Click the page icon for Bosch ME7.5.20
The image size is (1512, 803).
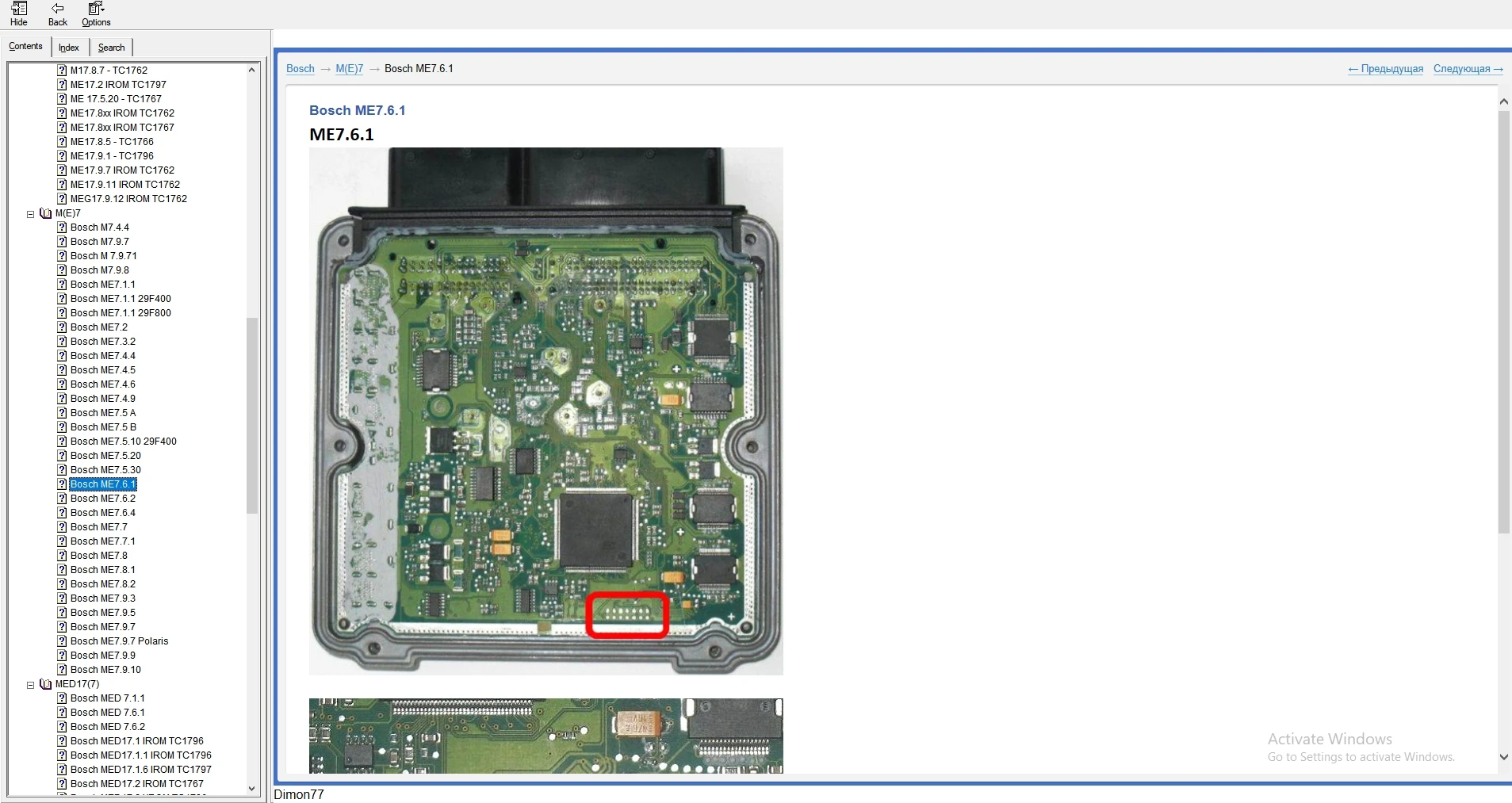(62, 456)
